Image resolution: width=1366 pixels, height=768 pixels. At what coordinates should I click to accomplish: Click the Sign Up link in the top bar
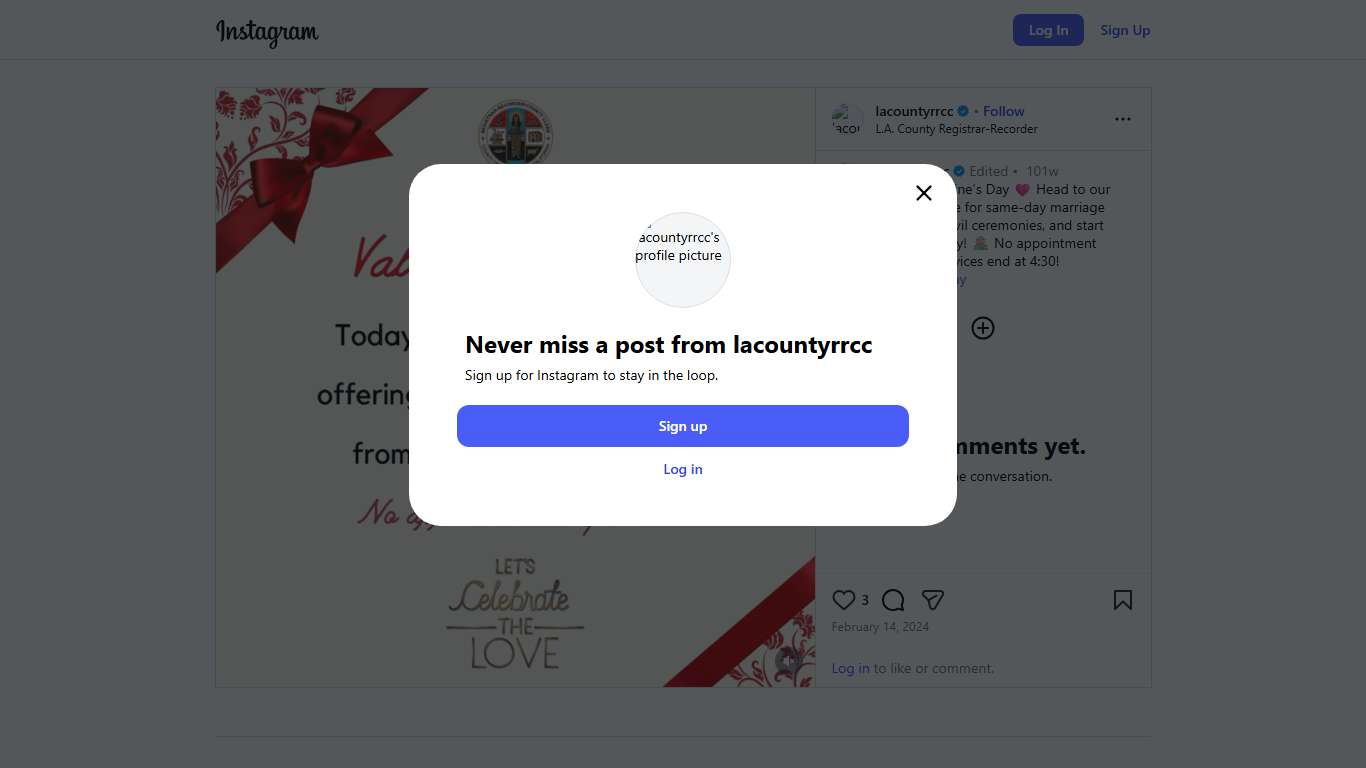[x=1125, y=30]
